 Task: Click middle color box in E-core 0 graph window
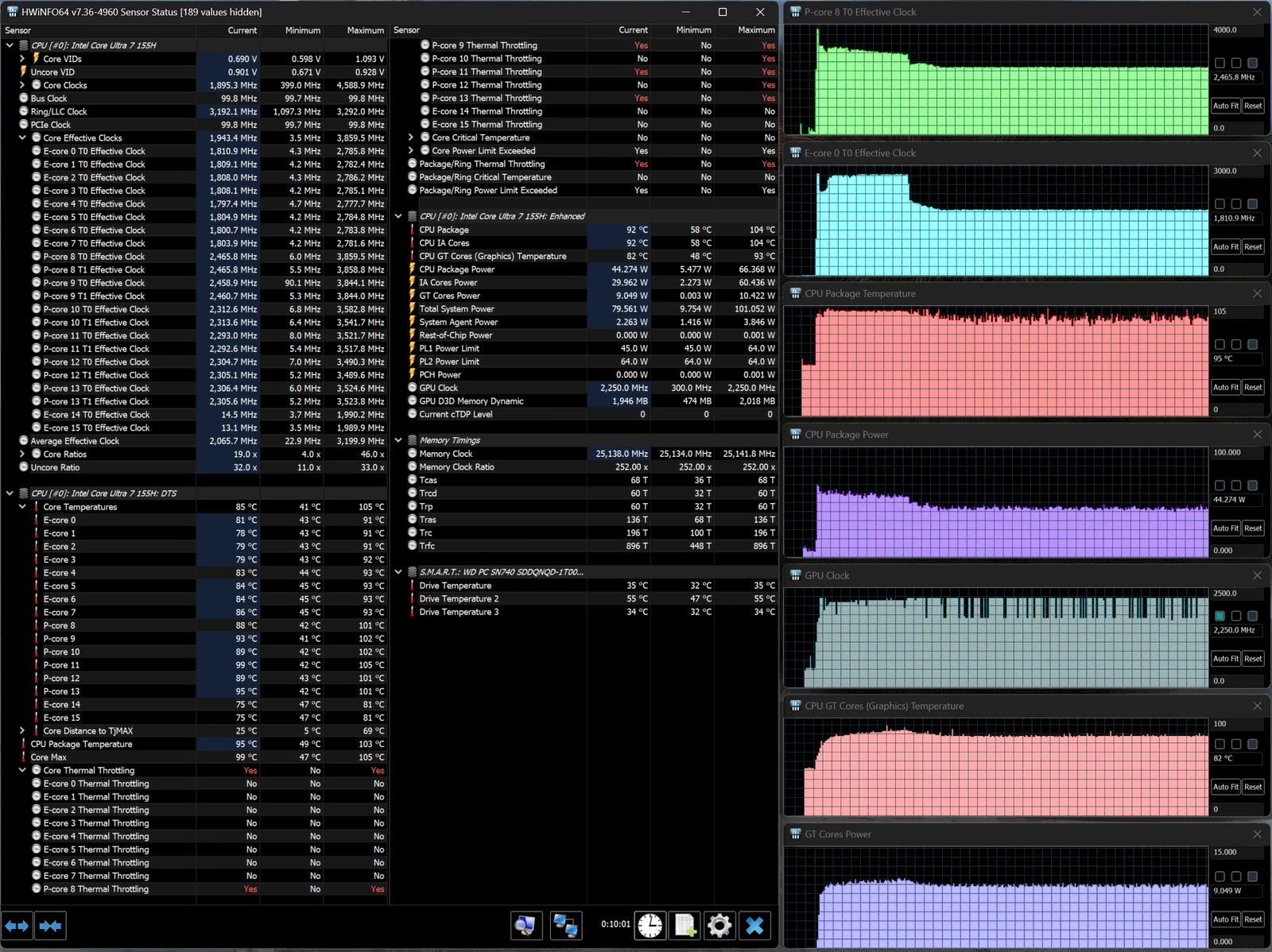(1235, 204)
